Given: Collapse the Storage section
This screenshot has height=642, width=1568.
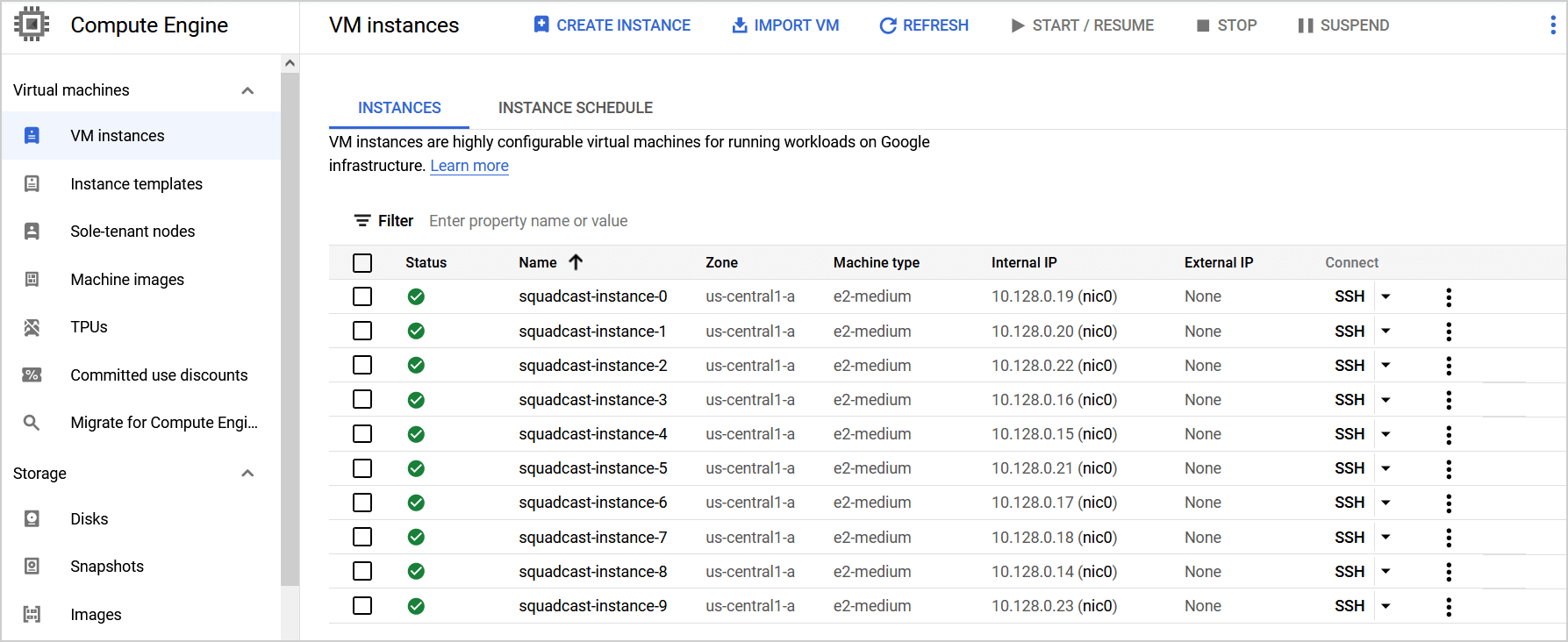Looking at the screenshot, I should click(x=247, y=474).
